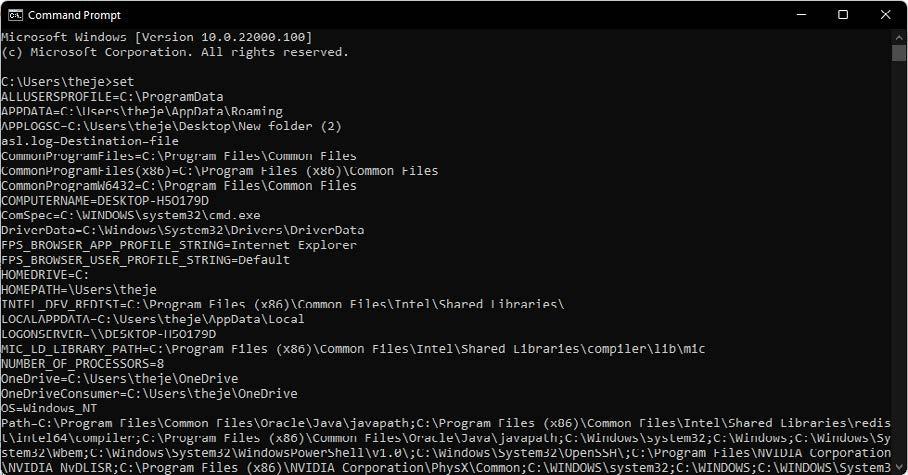This screenshot has width=908, height=475.
Task: Click the COMPUTERNAME=DESKTOP-H5O179D line
Action: [x=105, y=200]
